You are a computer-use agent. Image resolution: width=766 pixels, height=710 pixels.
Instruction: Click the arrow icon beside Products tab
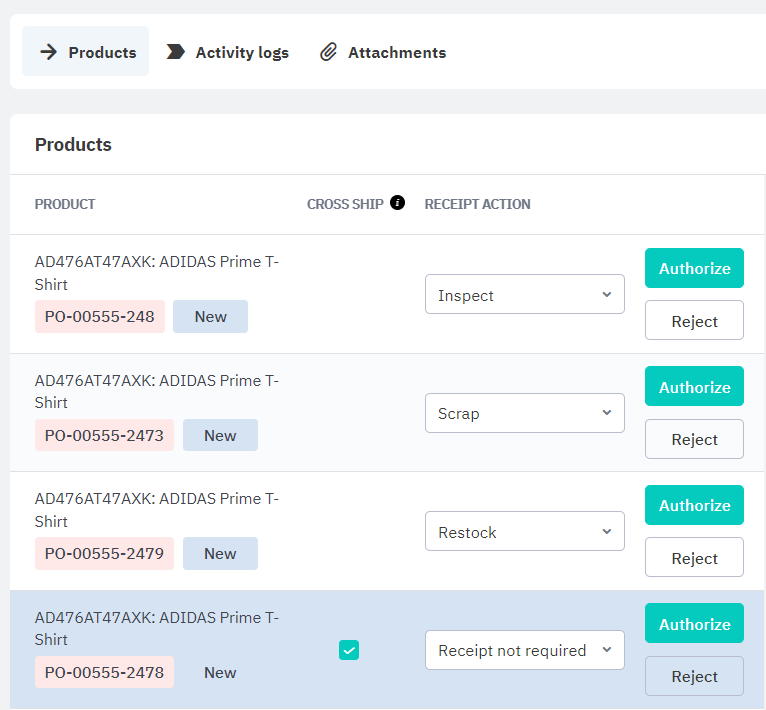[48, 52]
